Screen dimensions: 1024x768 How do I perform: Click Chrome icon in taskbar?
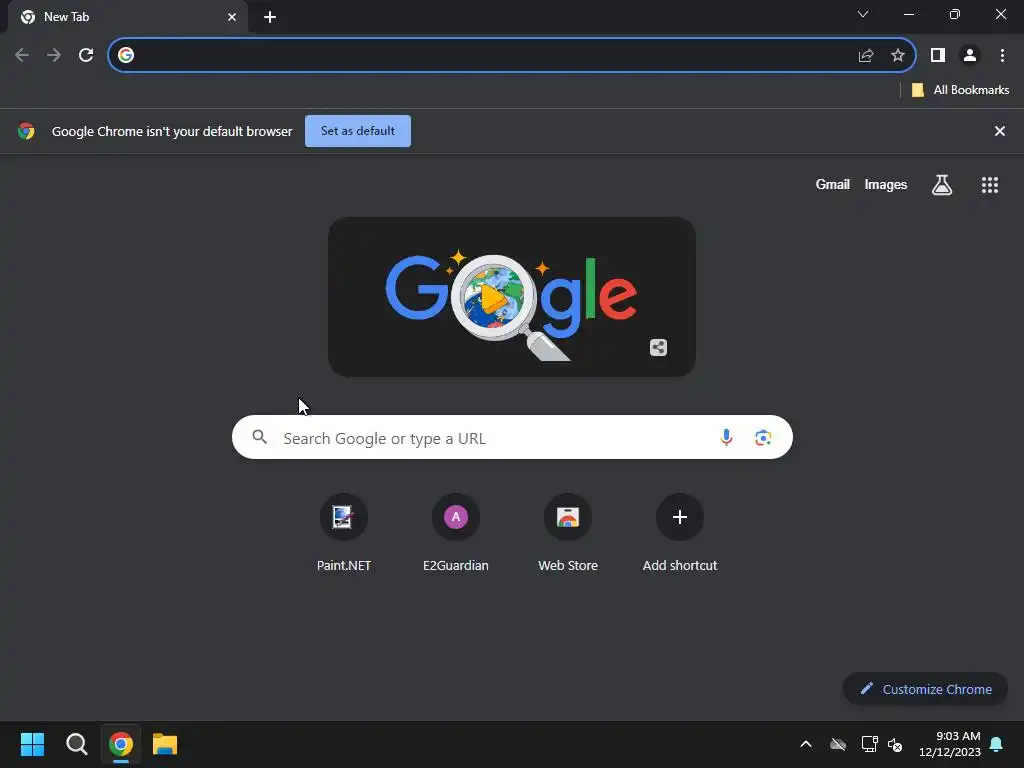pyautogui.click(x=121, y=744)
